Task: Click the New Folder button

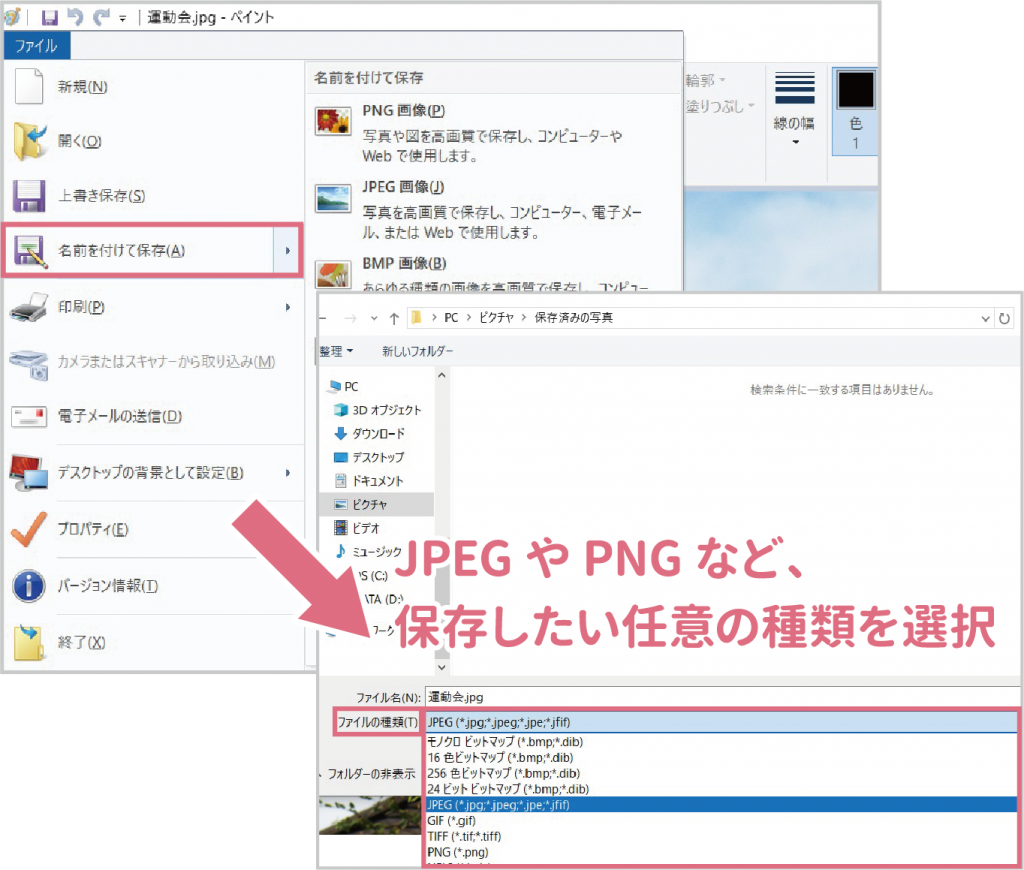Action: (x=417, y=351)
